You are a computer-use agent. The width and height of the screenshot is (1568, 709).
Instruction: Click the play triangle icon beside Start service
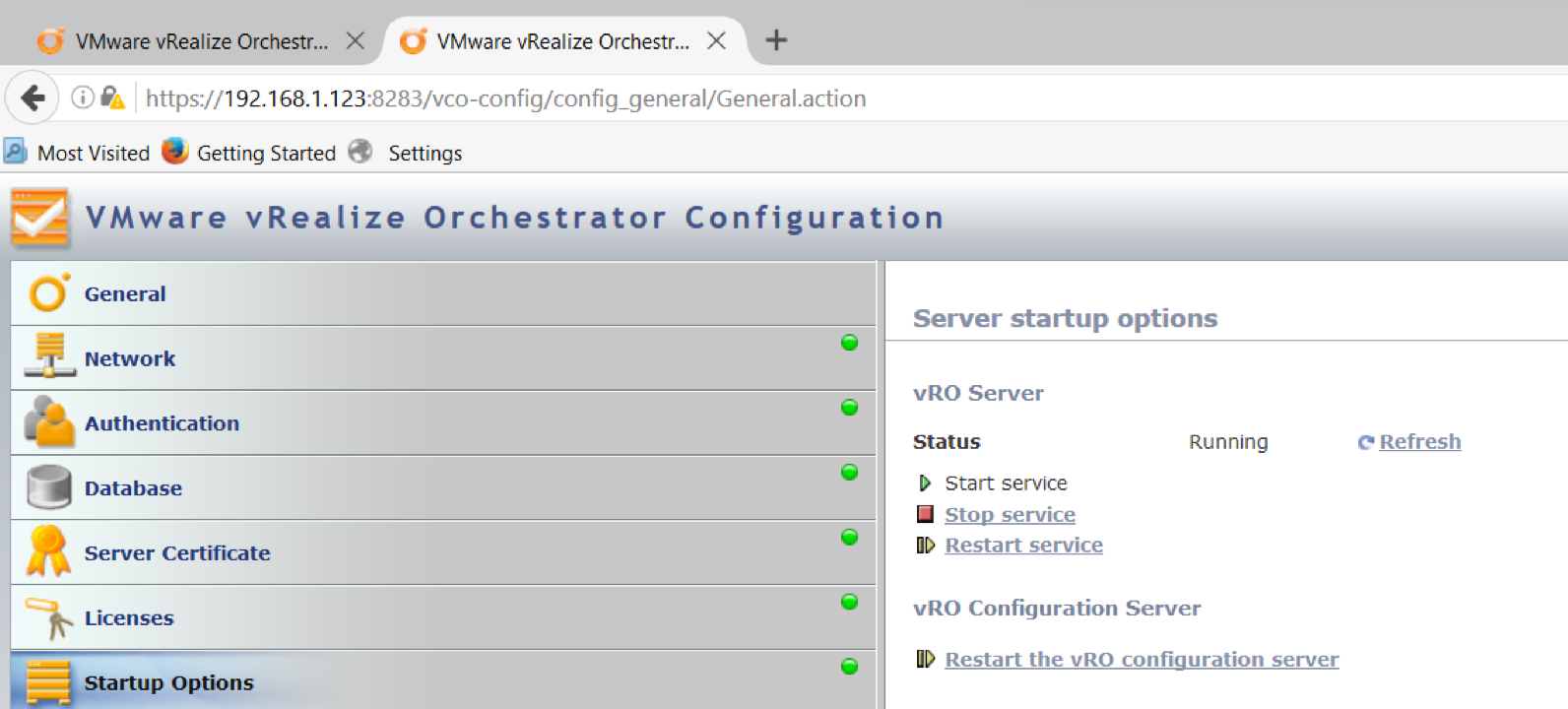coord(925,483)
